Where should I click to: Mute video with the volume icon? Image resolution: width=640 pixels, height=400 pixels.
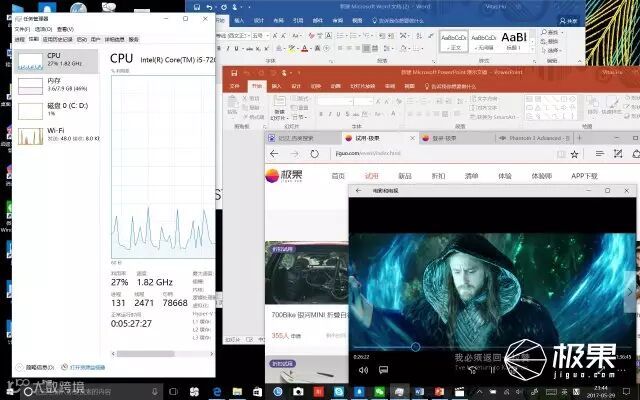tap(363, 370)
